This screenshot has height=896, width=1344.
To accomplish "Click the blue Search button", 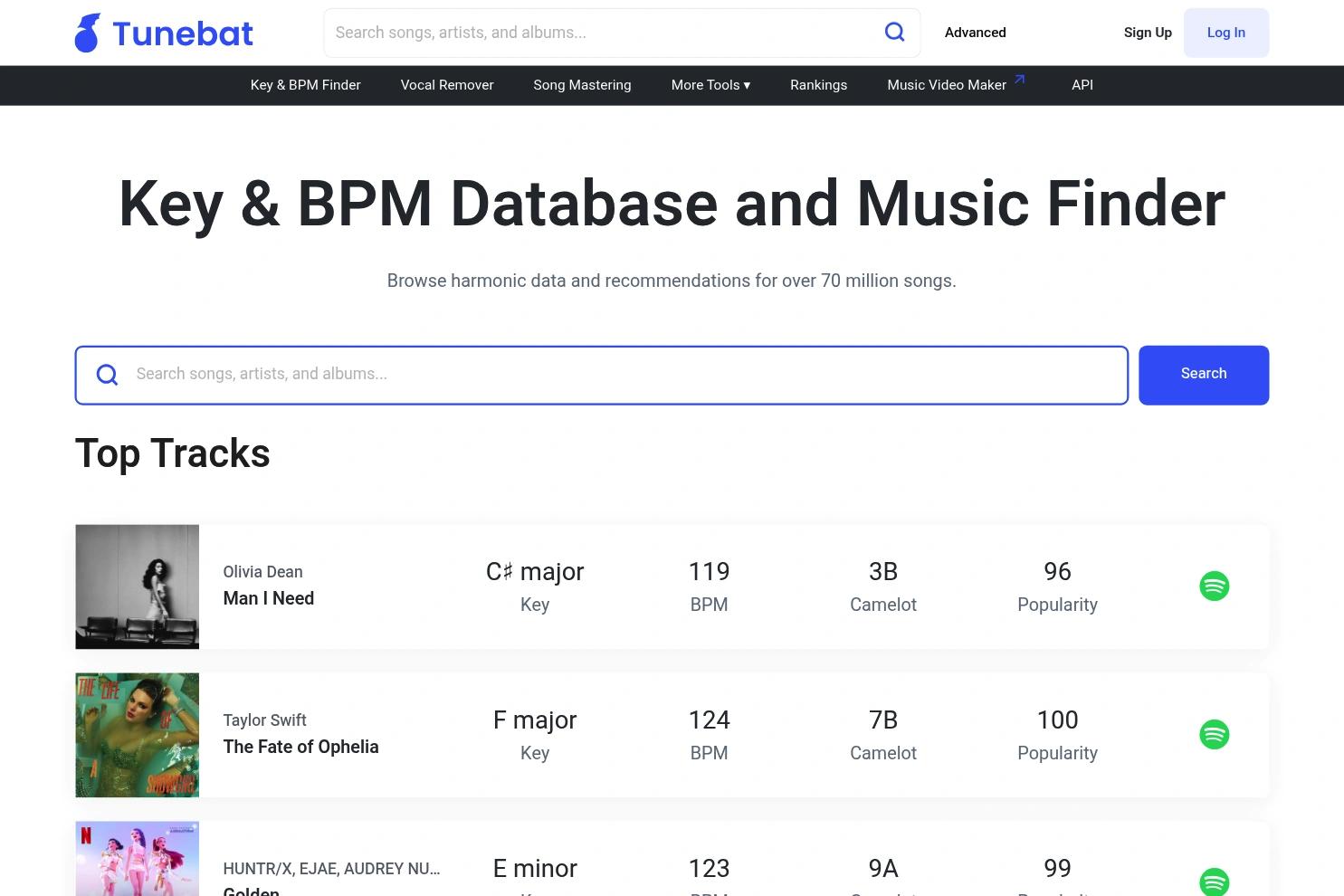I will click(1204, 375).
